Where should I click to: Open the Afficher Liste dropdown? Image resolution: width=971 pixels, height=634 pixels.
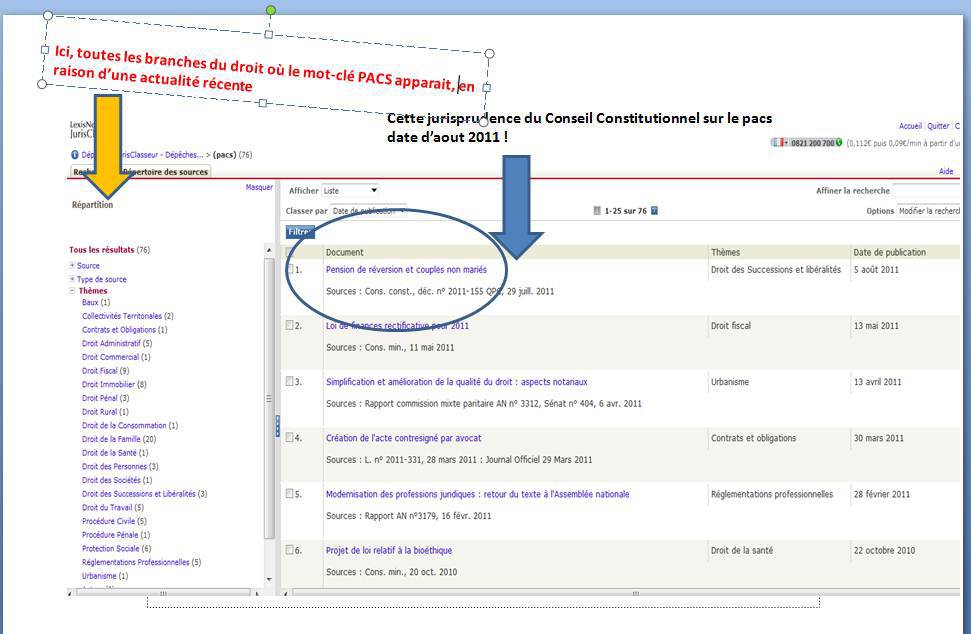pyautogui.click(x=349, y=190)
